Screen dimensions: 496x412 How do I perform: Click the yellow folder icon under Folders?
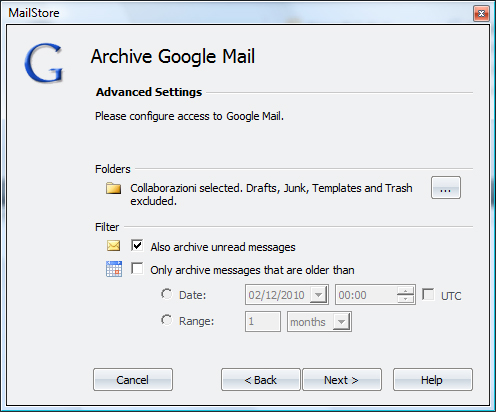[x=113, y=188]
